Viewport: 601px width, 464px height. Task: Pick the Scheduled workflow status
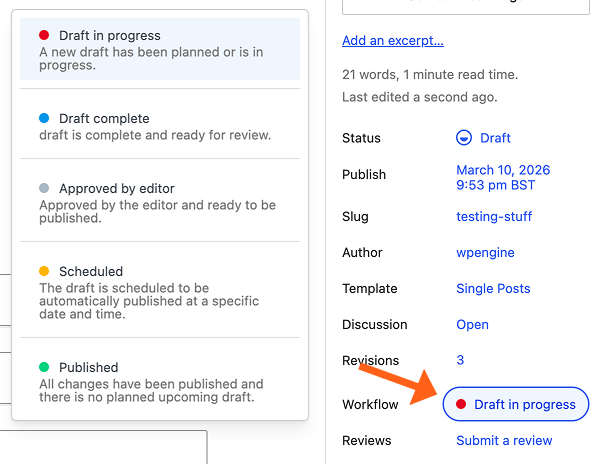pos(160,292)
